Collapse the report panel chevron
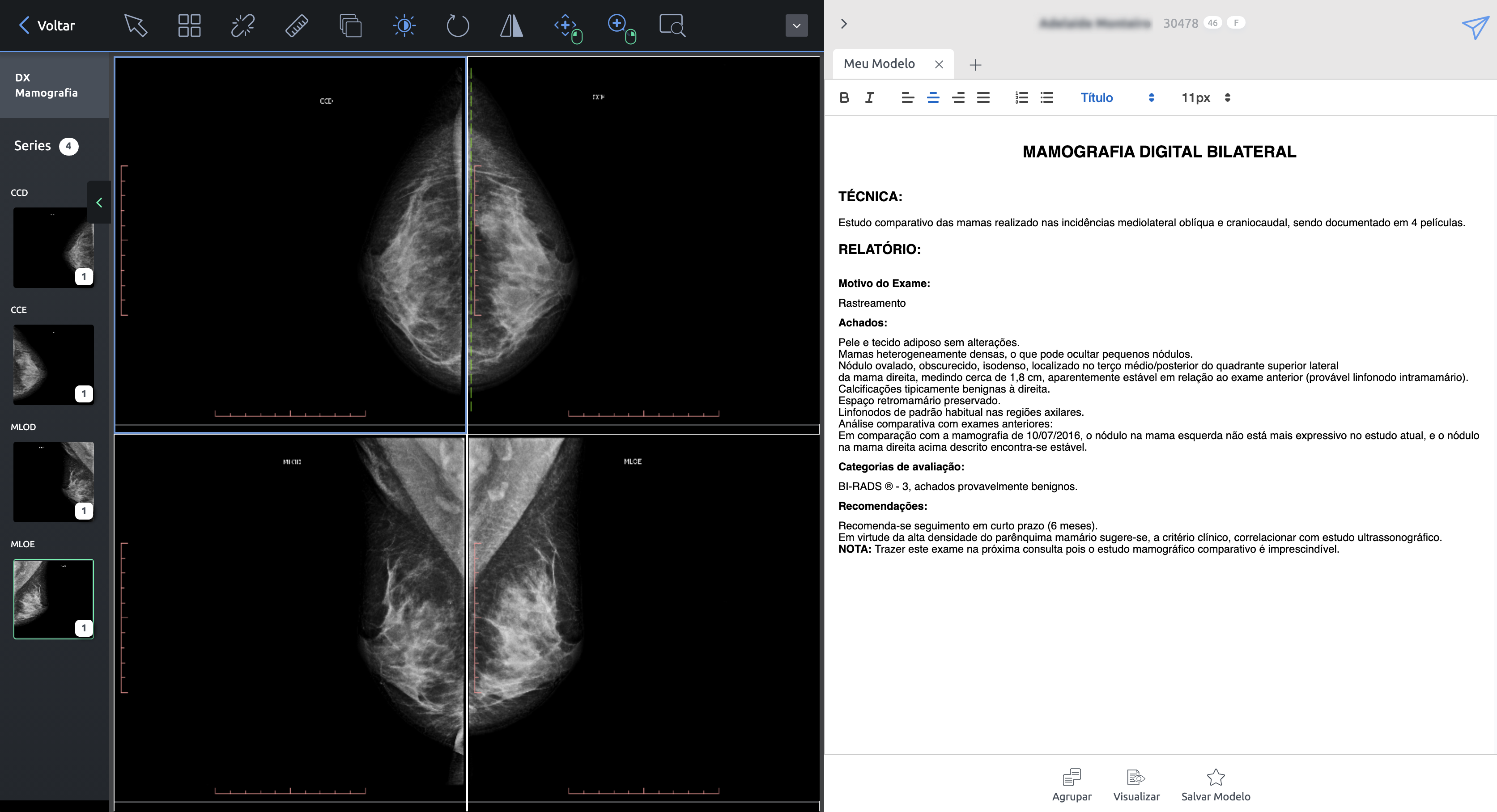Screen dimensions: 1497x812 click(x=844, y=24)
